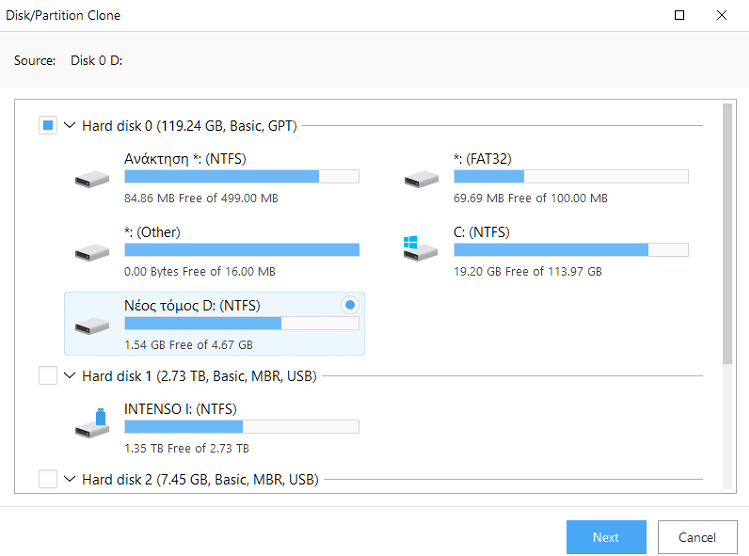Collapse the Hard disk 1 group
Image resolution: width=749 pixels, height=556 pixels.
coord(70,375)
